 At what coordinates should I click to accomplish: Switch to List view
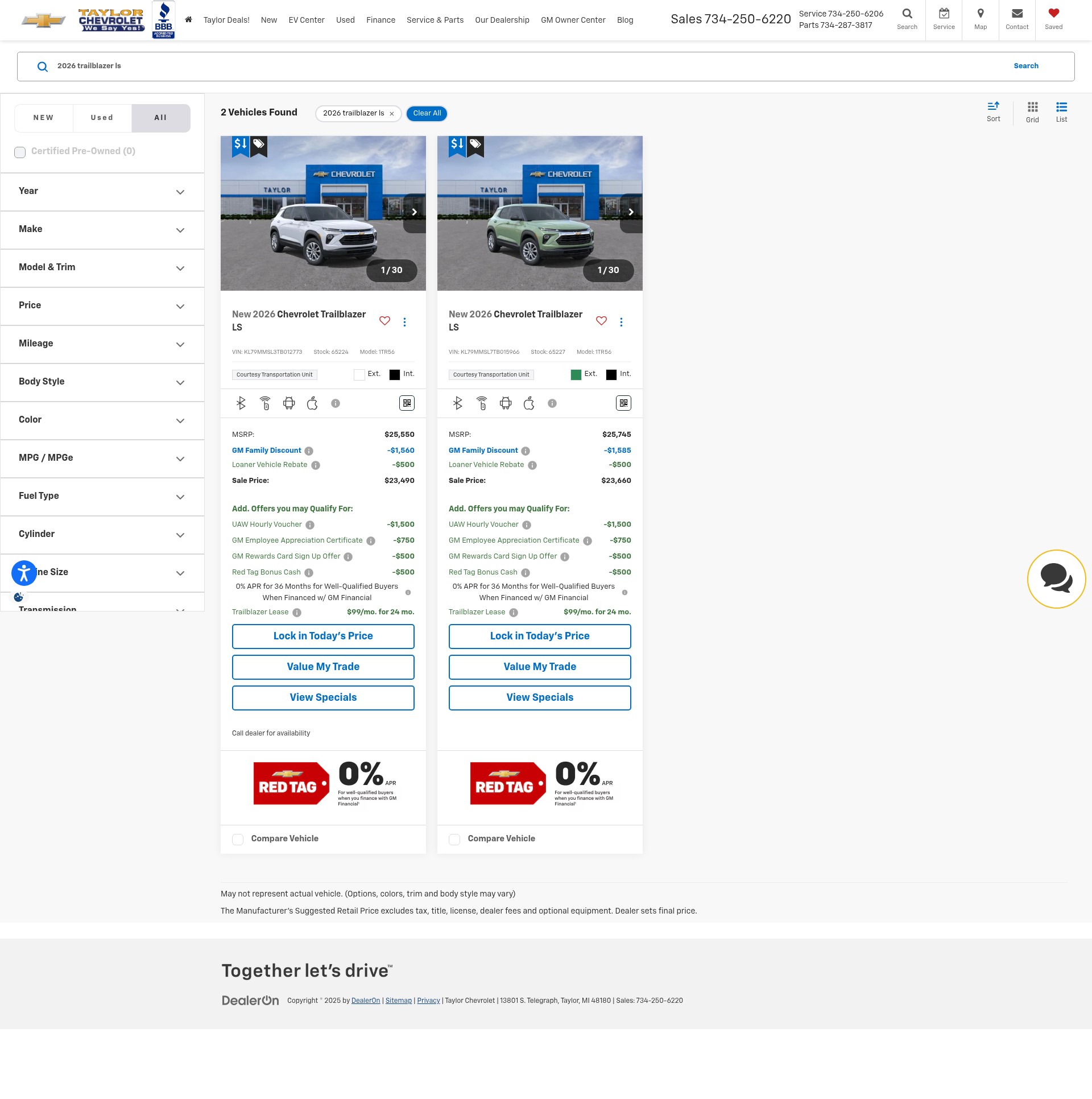[x=1061, y=112]
